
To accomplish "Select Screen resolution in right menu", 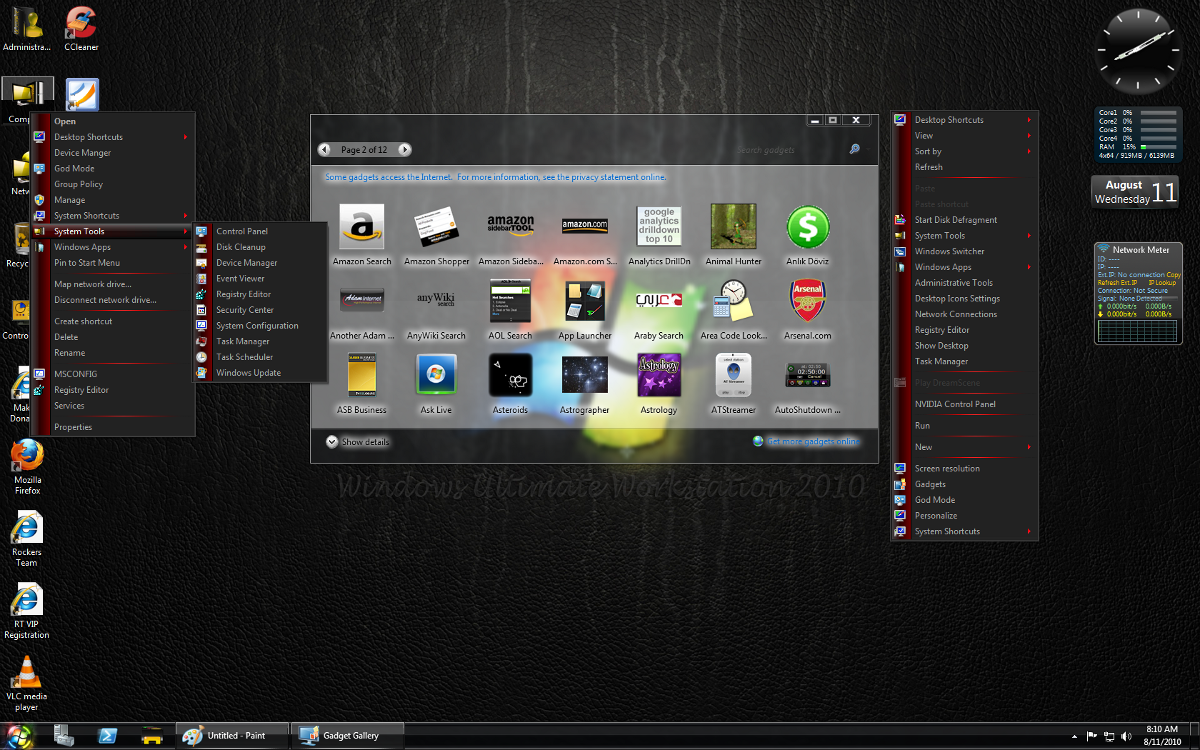I will 965,468.
